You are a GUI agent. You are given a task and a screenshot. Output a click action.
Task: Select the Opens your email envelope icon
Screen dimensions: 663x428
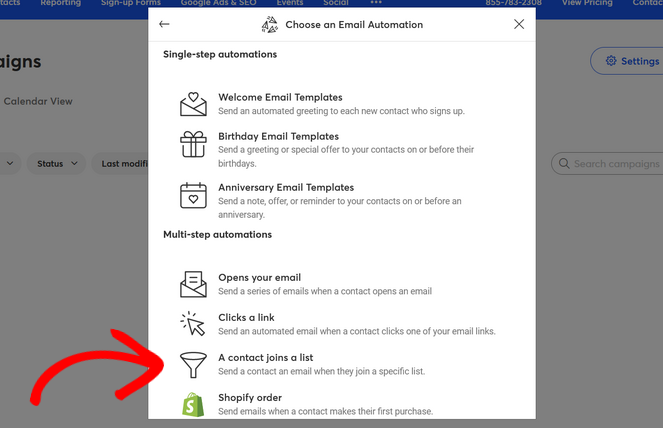(x=193, y=284)
